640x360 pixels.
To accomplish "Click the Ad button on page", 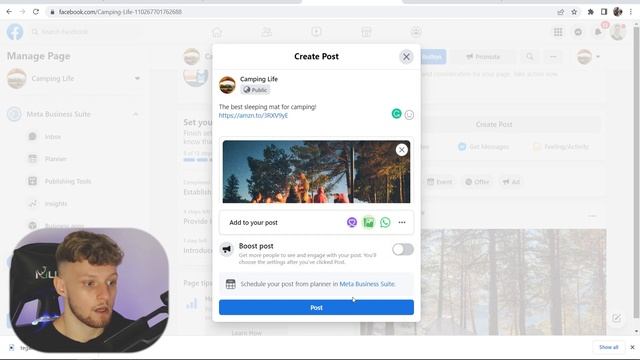I will (x=511, y=182).
